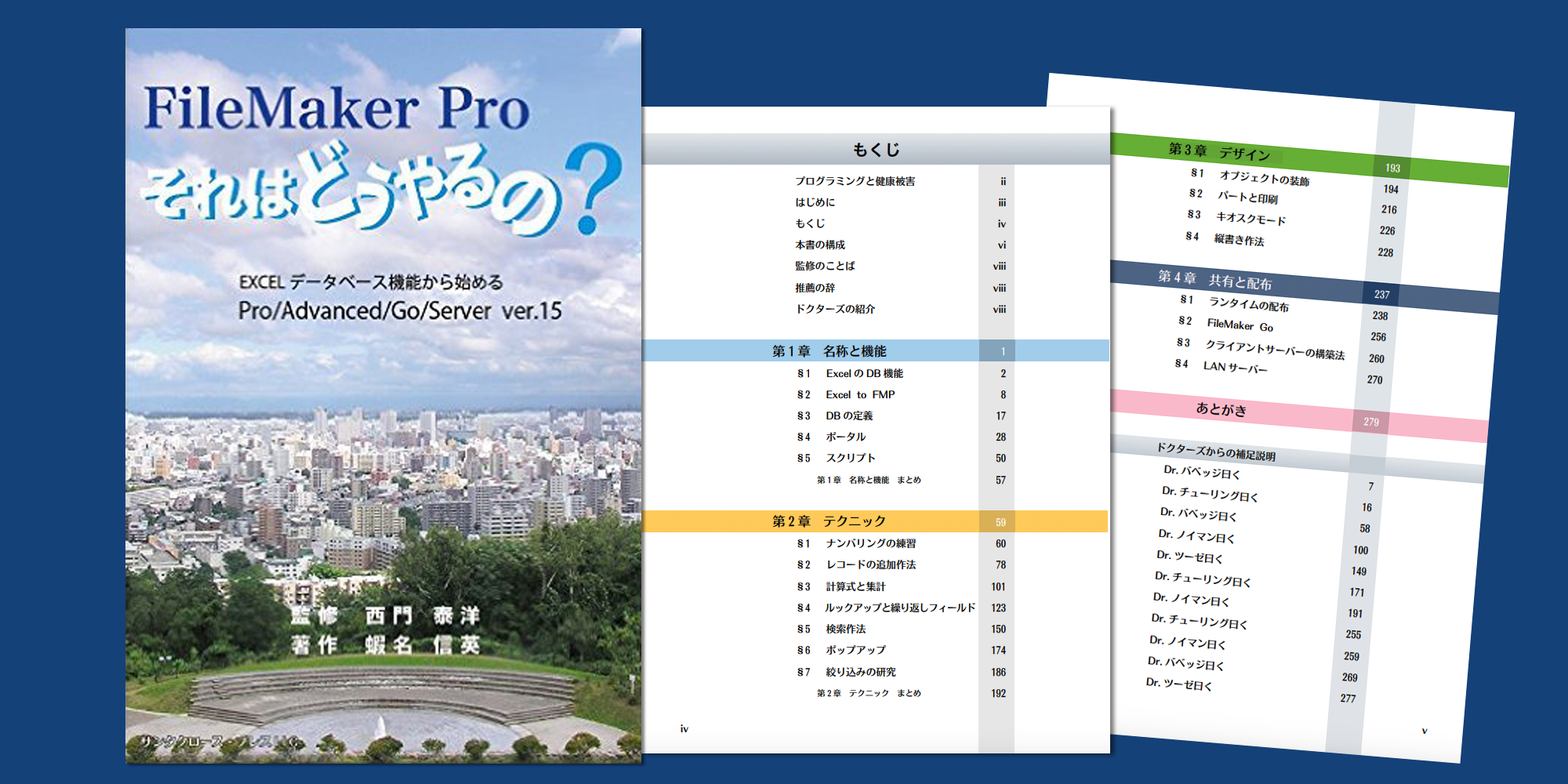Viewport: 1568px width, 784px height.
Task: Click the 第4章 共有と配布 chapter header
Action: (x=1215, y=280)
